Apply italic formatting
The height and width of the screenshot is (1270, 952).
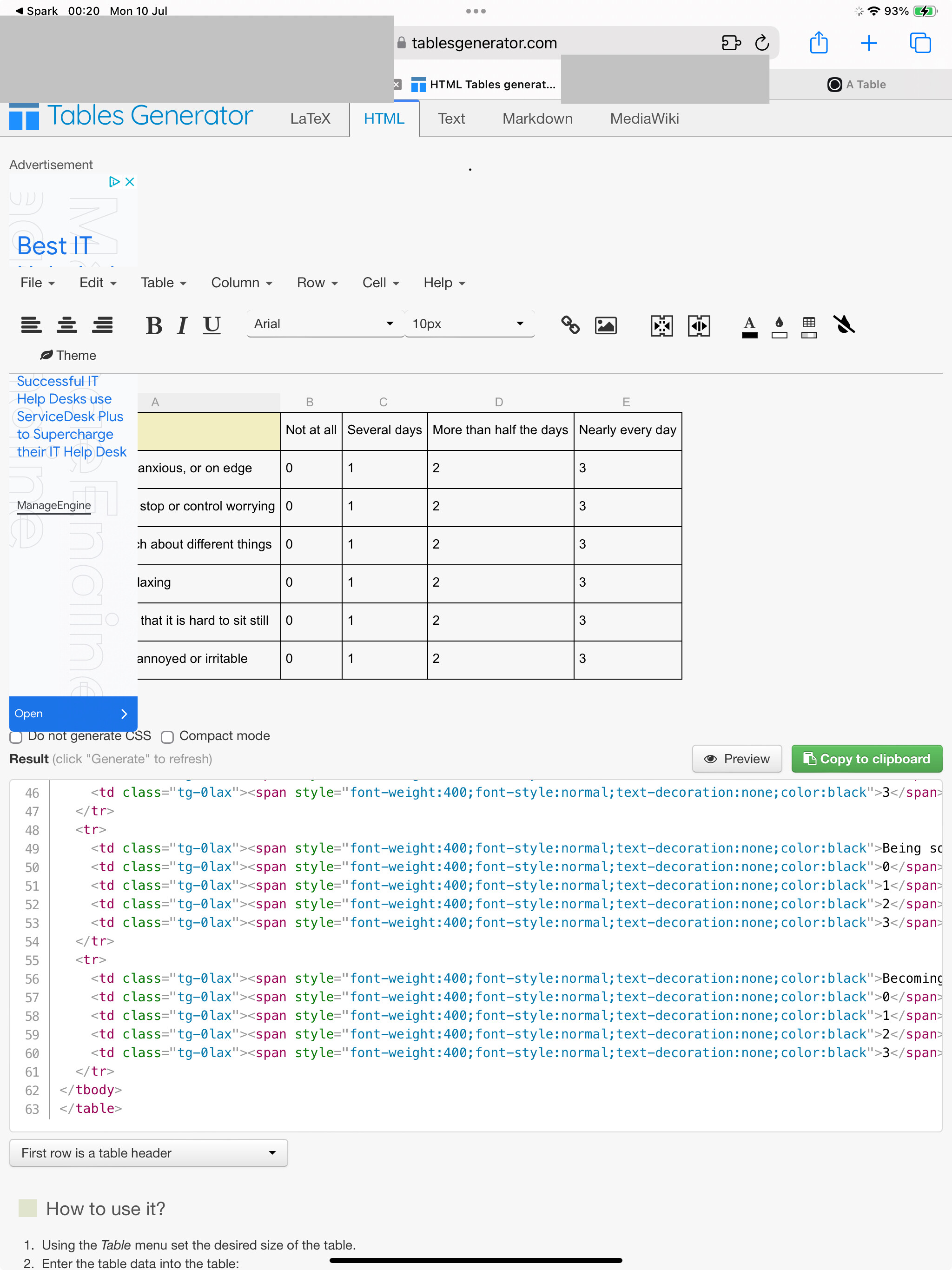(181, 325)
